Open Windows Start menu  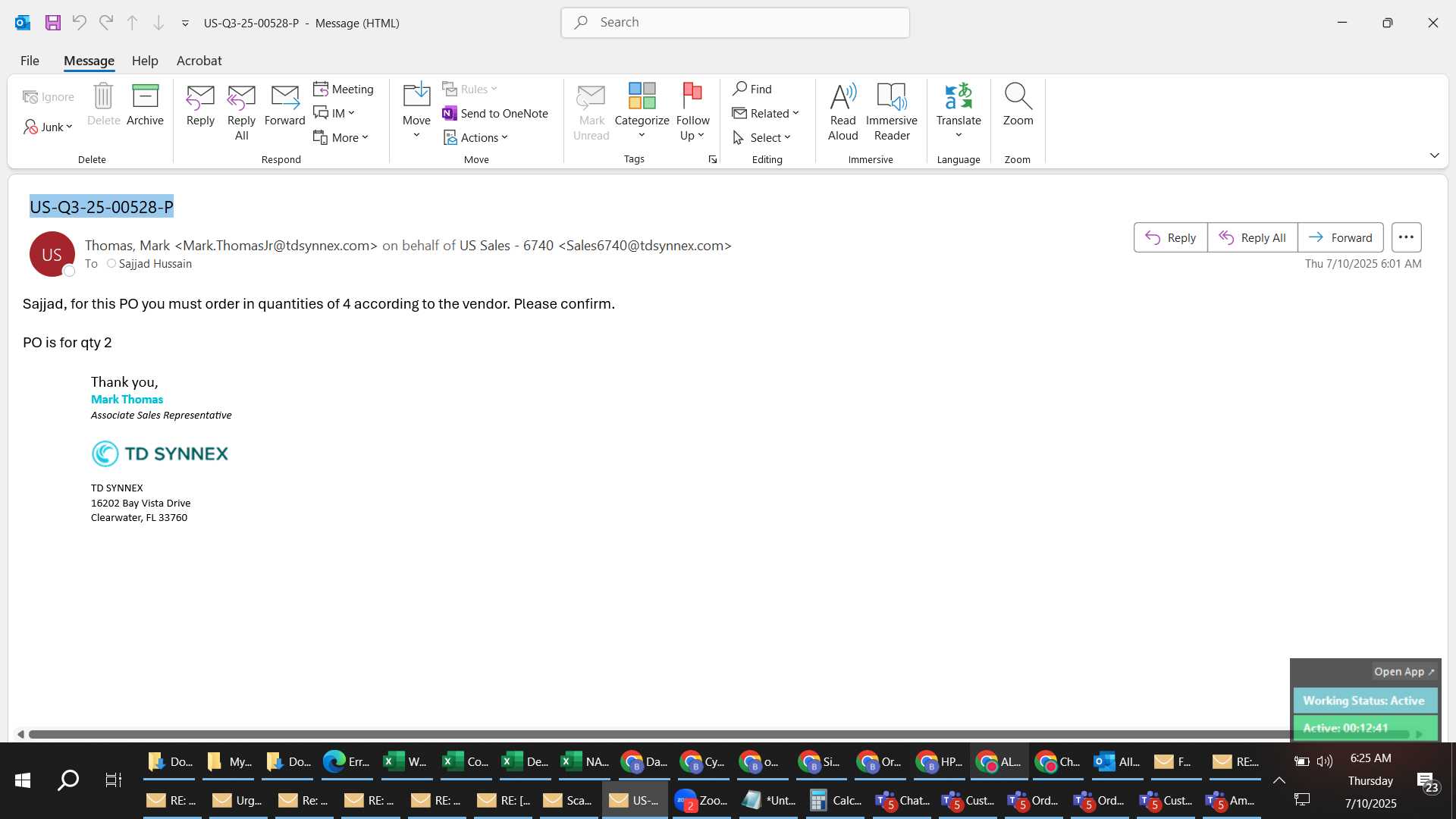[23, 780]
